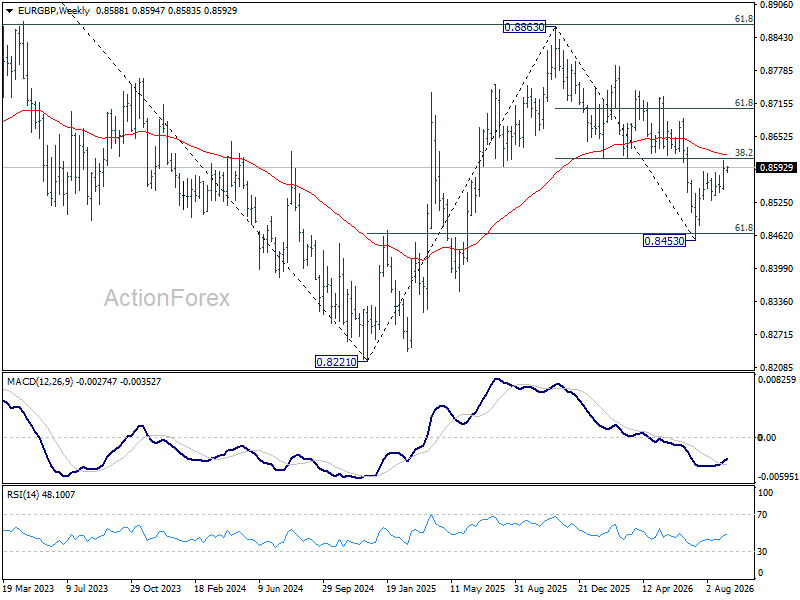The width and height of the screenshot is (800, 600).
Task: Click the 2 Aug 2026 date marker
Action: pos(730,589)
